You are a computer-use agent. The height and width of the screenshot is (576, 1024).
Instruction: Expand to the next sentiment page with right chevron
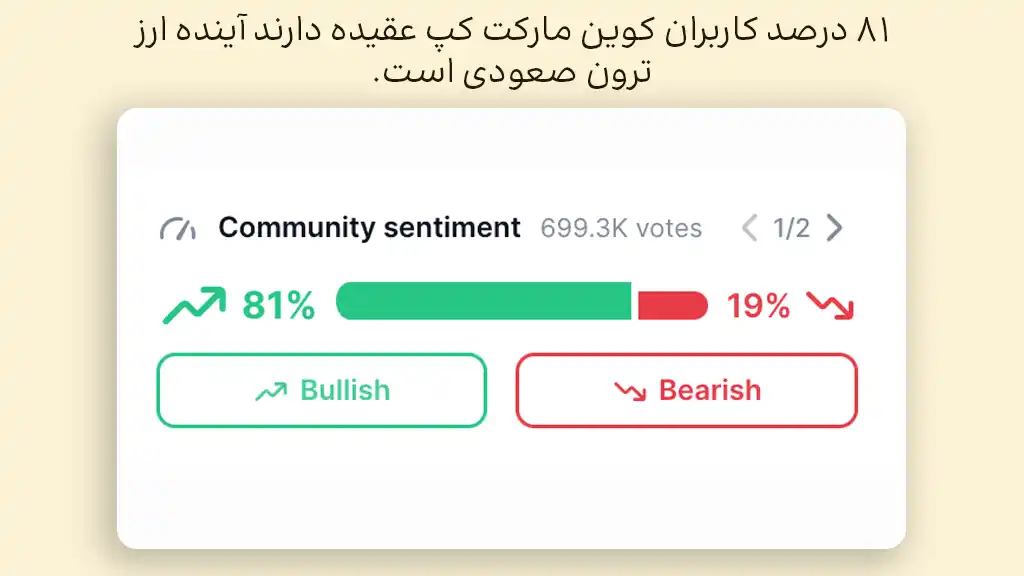pyautogui.click(x=833, y=228)
